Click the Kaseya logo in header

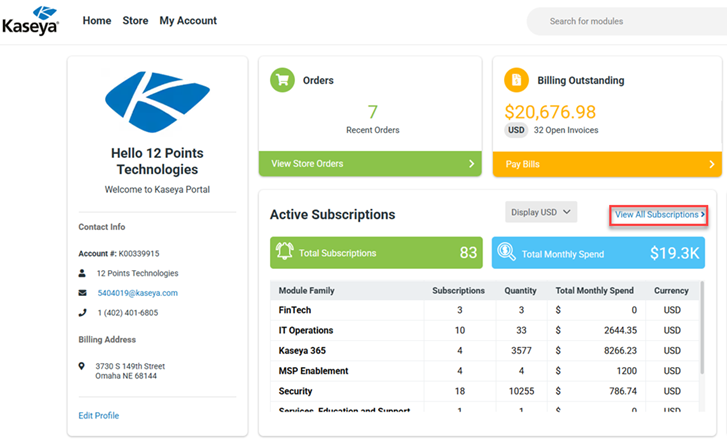tap(30, 21)
